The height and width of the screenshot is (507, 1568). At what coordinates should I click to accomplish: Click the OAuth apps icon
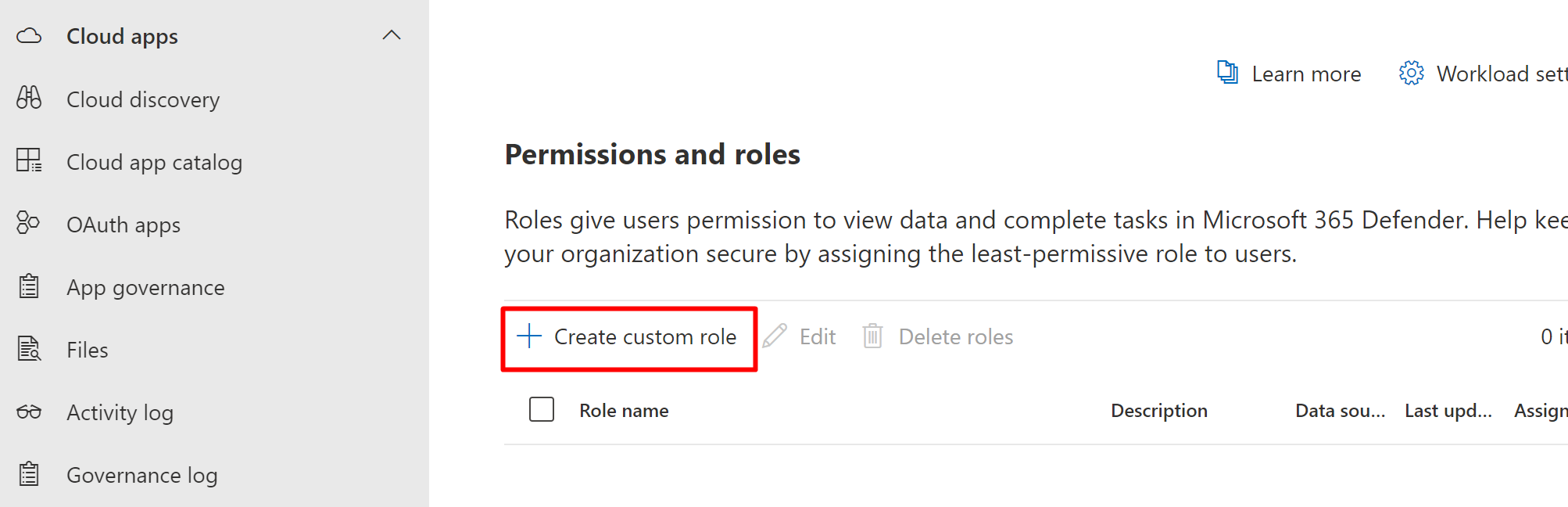pos(28,223)
